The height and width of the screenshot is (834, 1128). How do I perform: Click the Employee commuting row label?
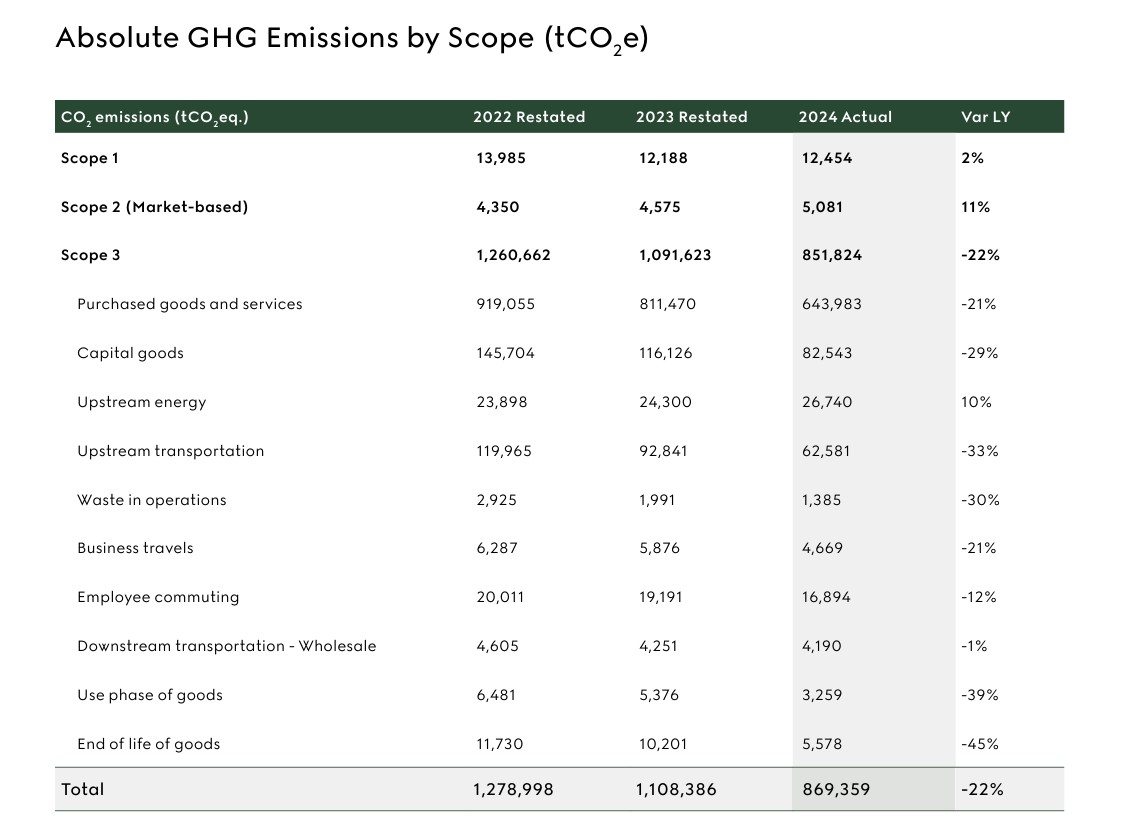(x=158, y=597)
